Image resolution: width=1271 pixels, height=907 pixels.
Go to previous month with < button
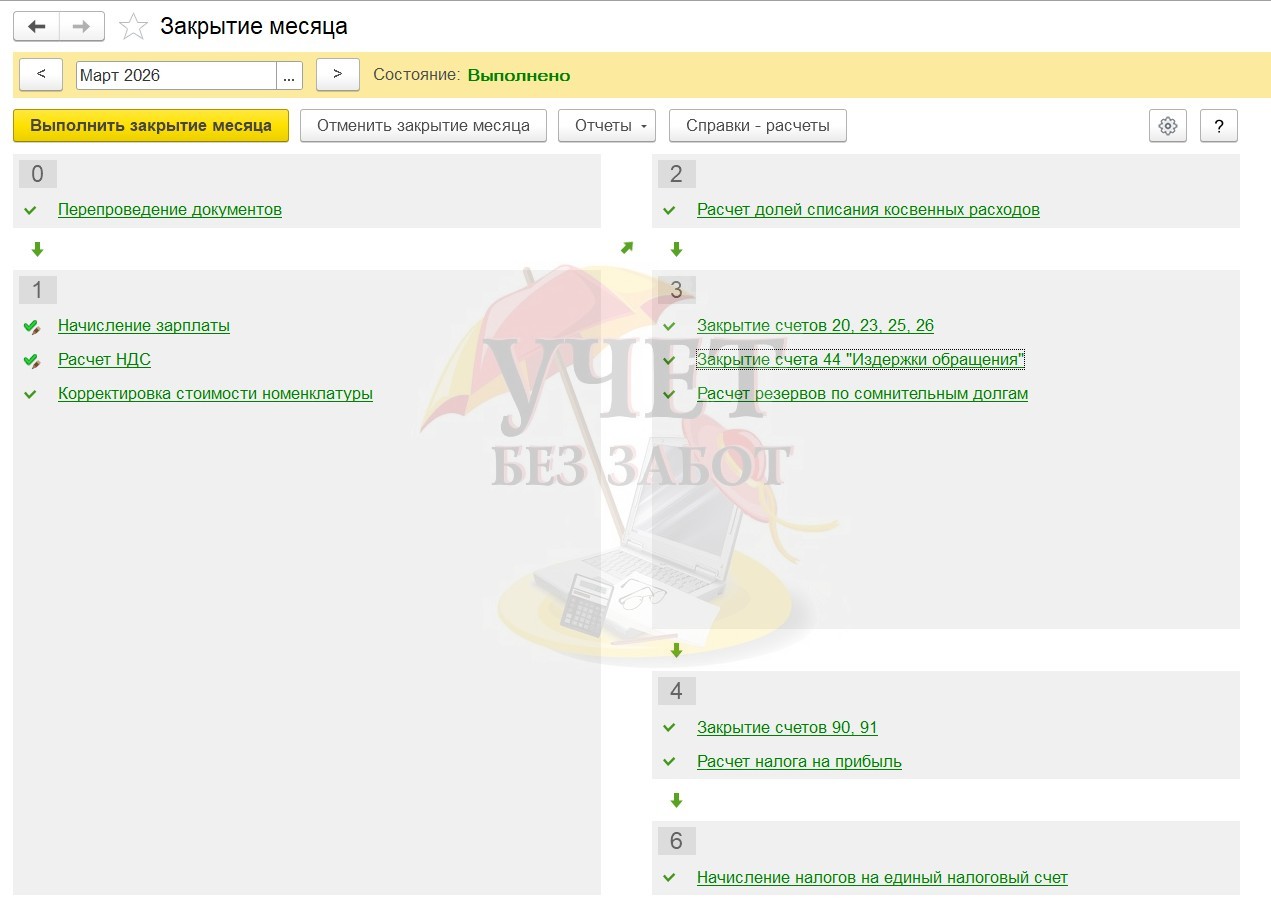[41, 75]
